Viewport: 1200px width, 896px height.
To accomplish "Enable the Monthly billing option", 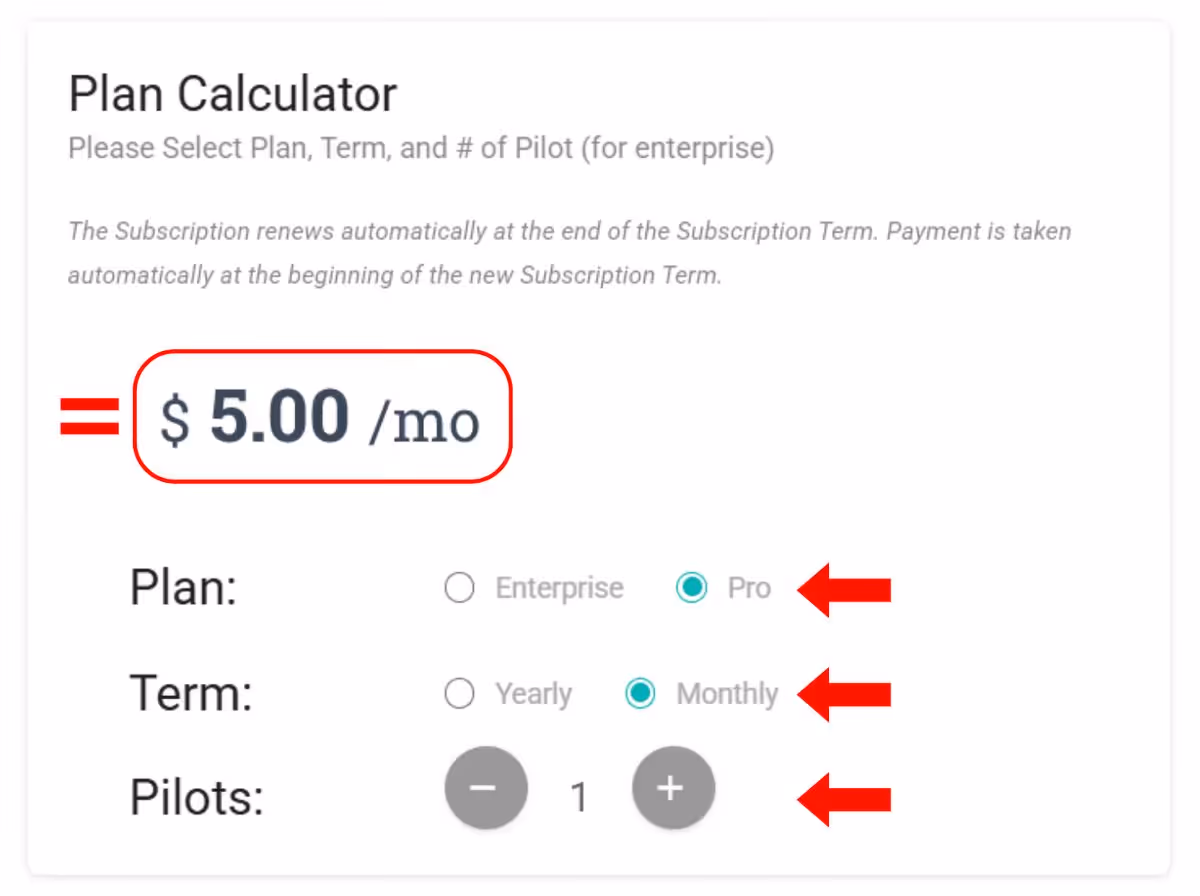I will click(x=640, y=693).
